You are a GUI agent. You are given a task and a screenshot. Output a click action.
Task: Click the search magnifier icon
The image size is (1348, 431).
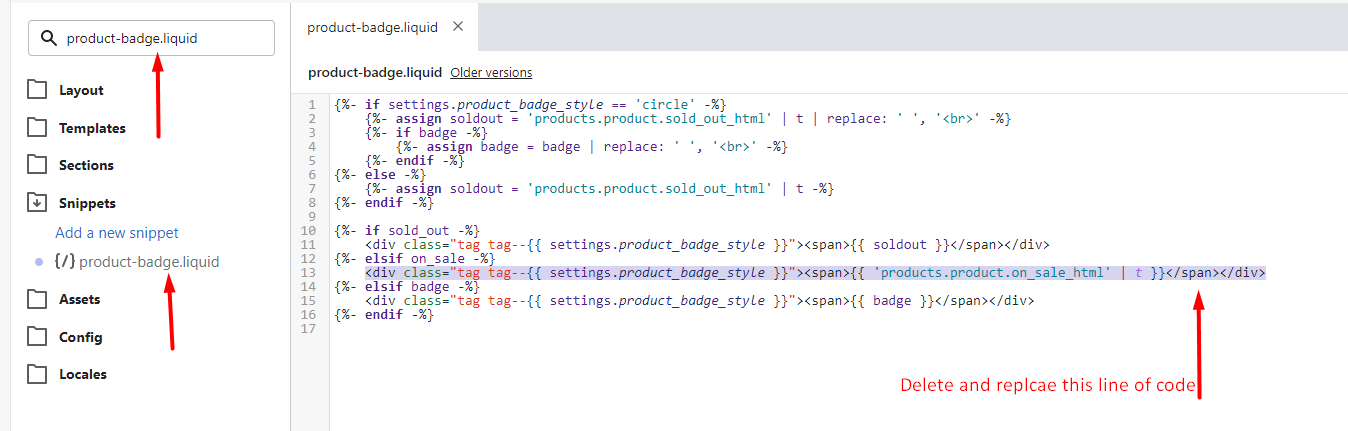coord(48,39)
